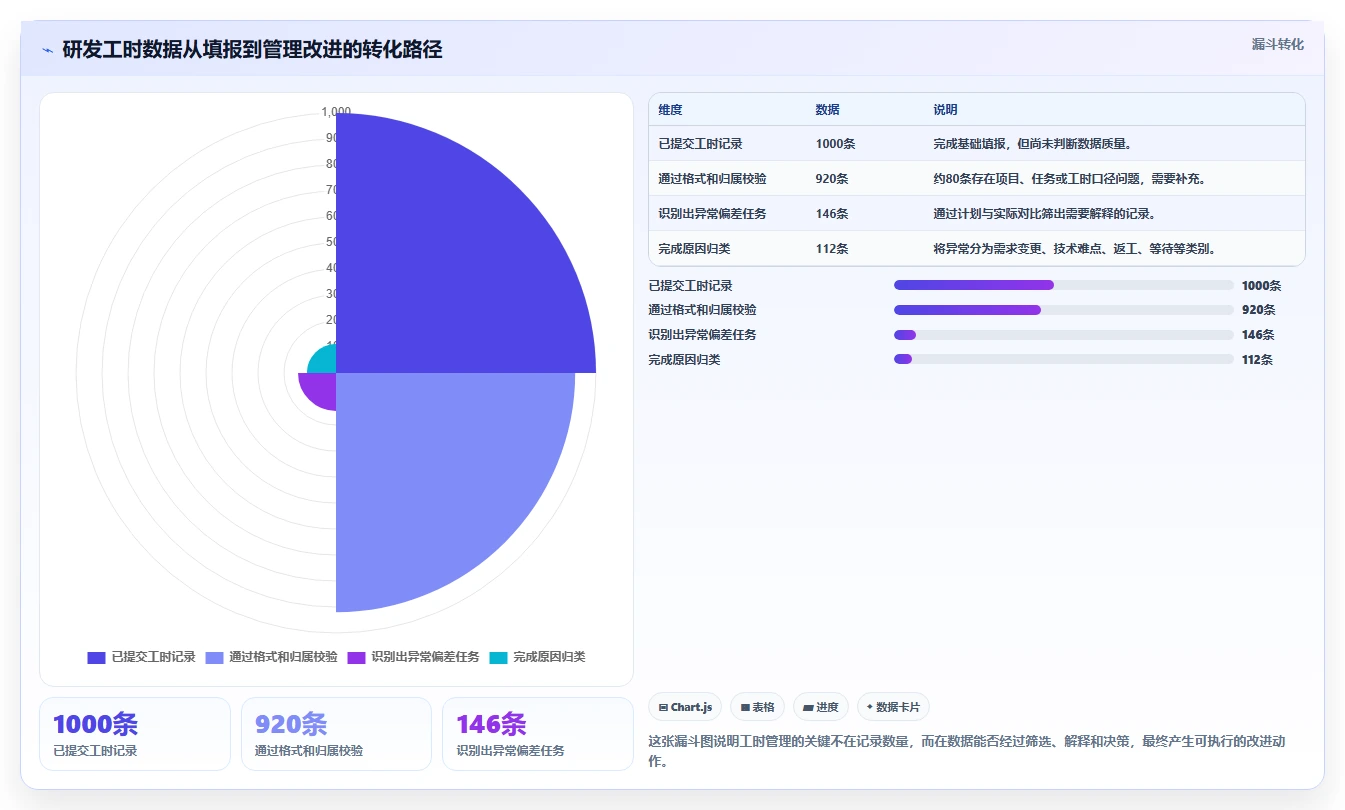The image size is (1345, 810).
Task: Click the 识别出异常偏差任务 progress bar
Action: coord(1063,335)
